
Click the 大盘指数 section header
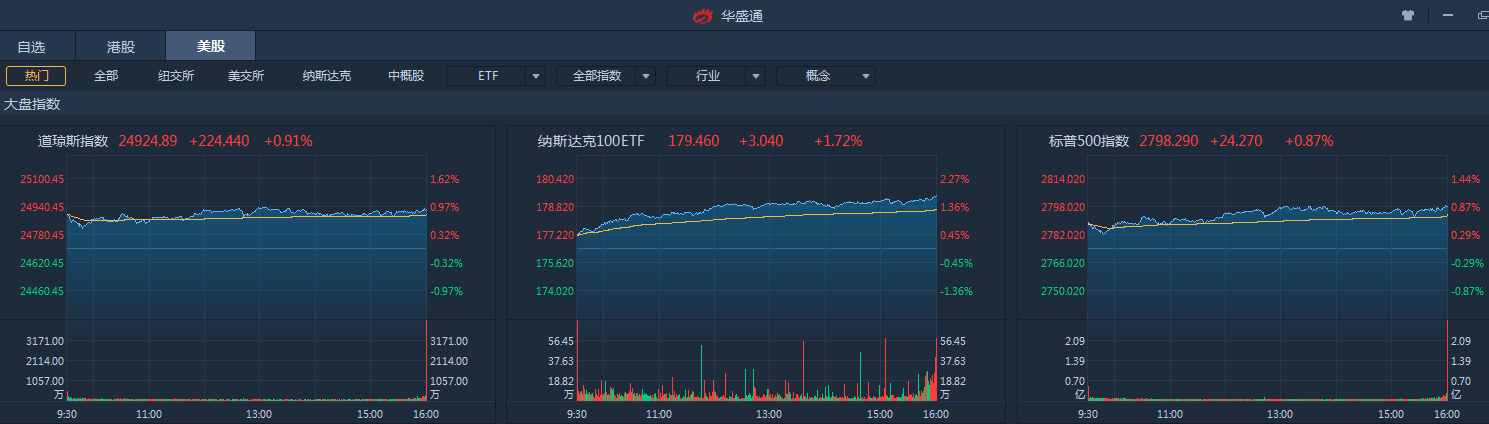33,104
